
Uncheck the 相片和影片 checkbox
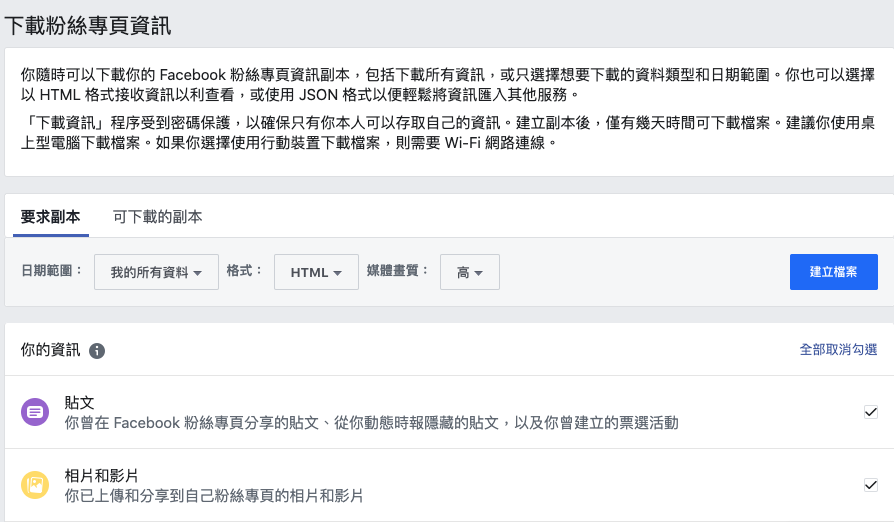pos(871,485)
